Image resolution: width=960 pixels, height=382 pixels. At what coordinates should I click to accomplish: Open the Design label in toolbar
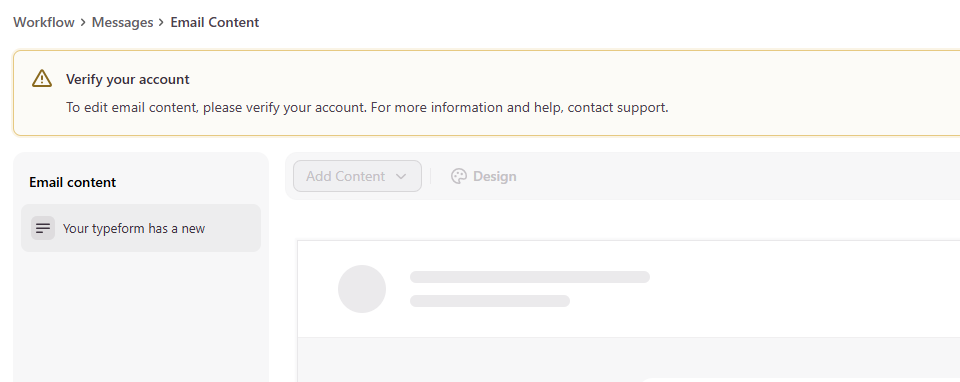pos(495,176)
